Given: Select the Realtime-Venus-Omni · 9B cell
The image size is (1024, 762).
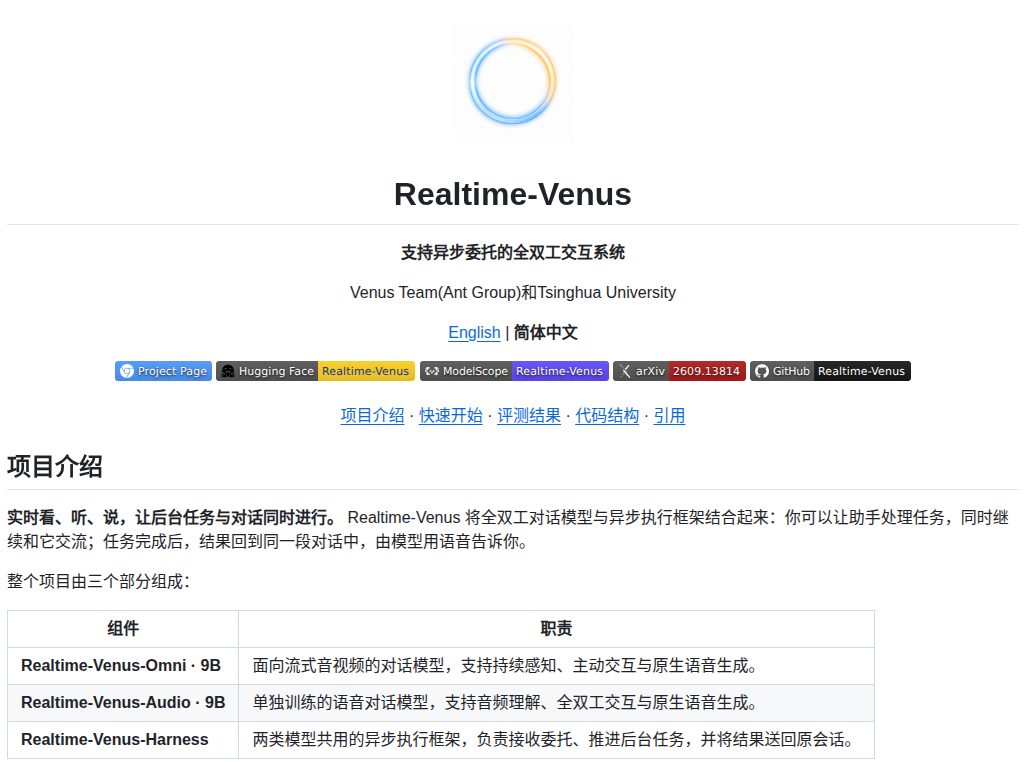Looking at the screenshot, I should (x=123, y=665).
